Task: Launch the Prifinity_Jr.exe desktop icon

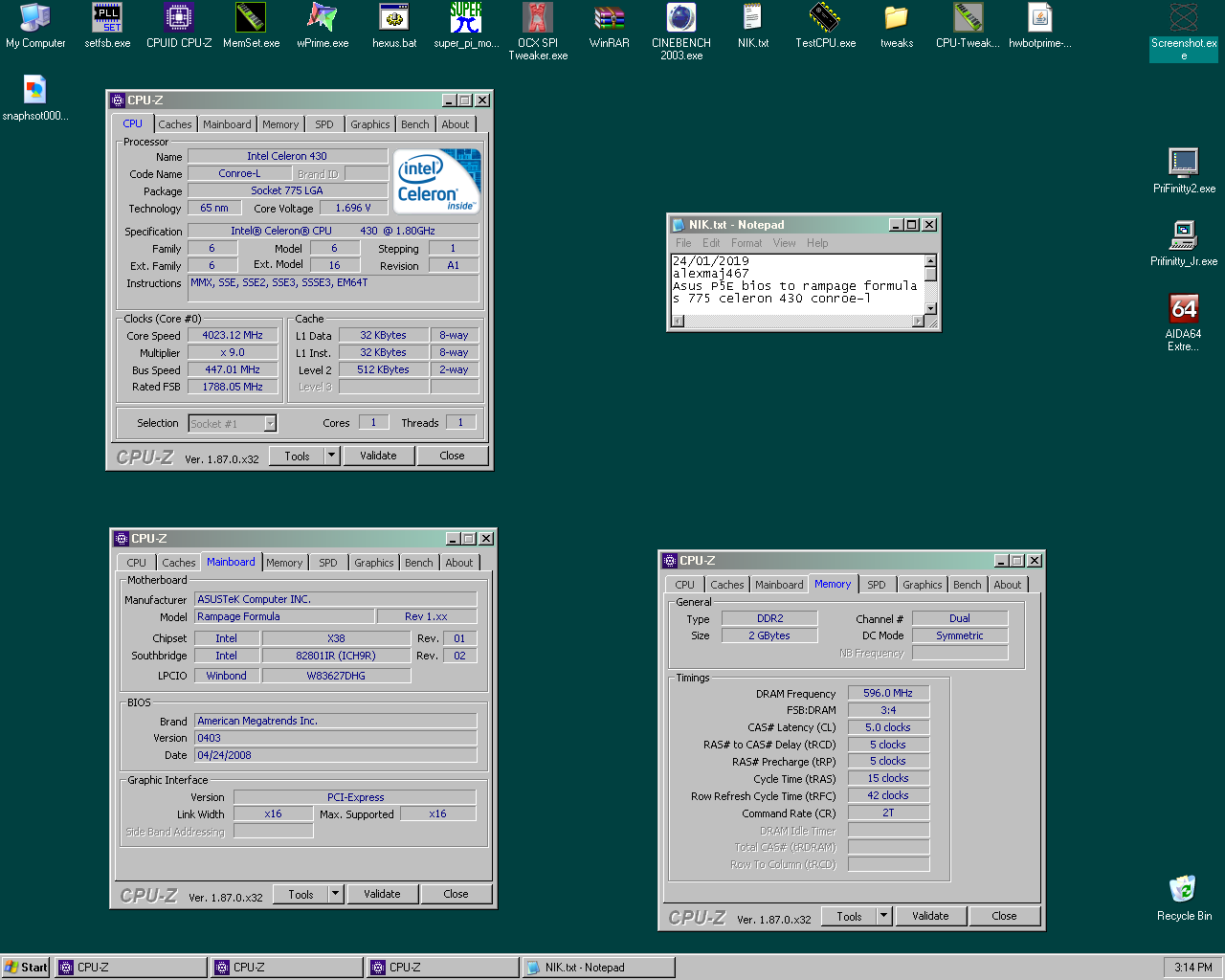Action: tap(1184, 244)
